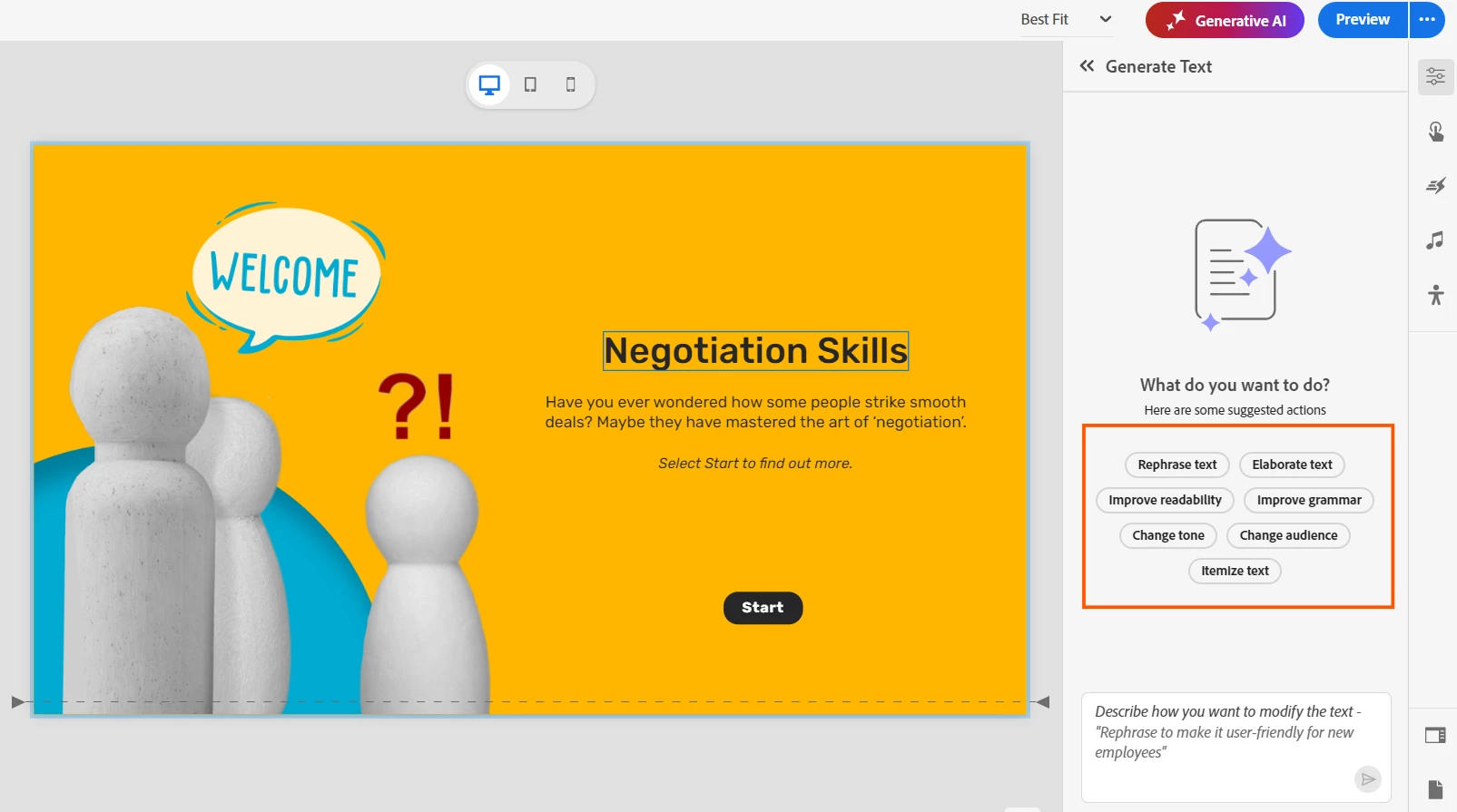This screenshot has width=1457, height=812.
Task: Click the right timeline boundary arrow marker
Action: coord(1043,701)
